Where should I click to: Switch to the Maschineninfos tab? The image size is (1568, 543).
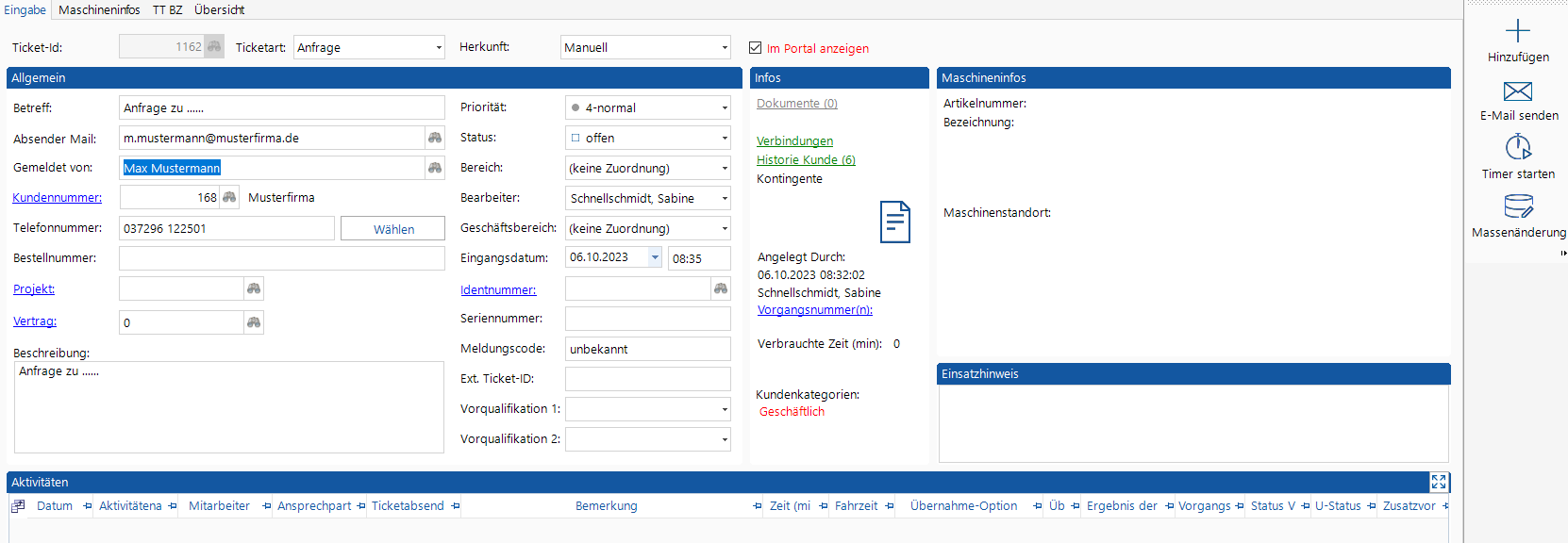coord(99,9)
